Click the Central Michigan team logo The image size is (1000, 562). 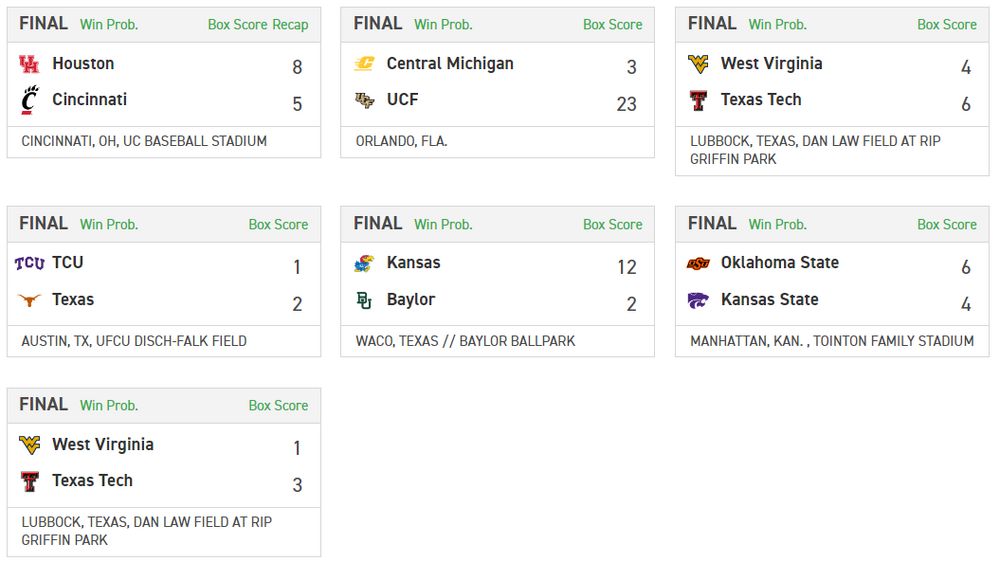pos(364,64)
